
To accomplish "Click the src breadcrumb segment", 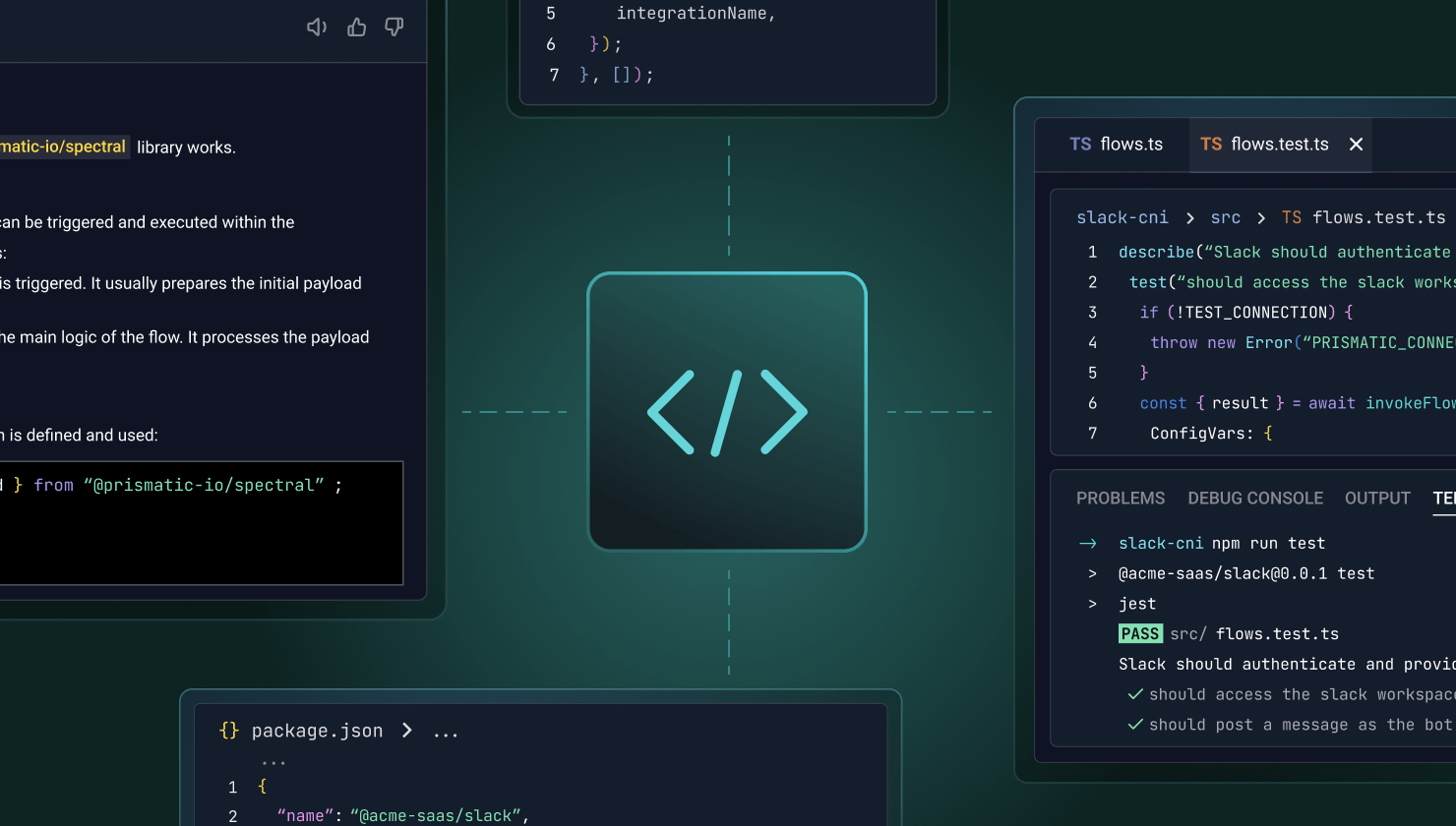I will click(x=1225, y=218).
